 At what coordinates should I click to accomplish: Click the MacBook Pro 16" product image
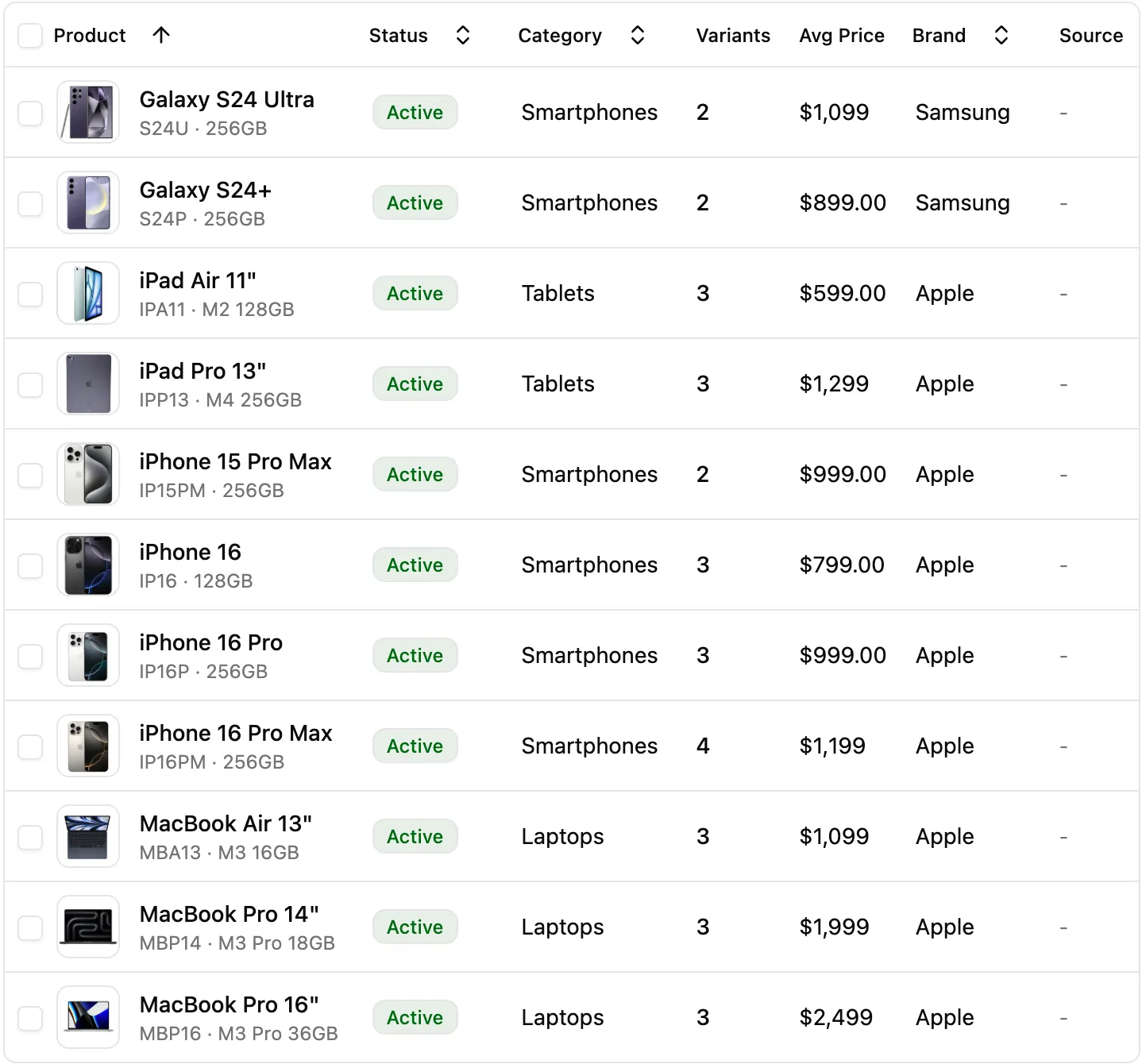tap(87, 1017)
